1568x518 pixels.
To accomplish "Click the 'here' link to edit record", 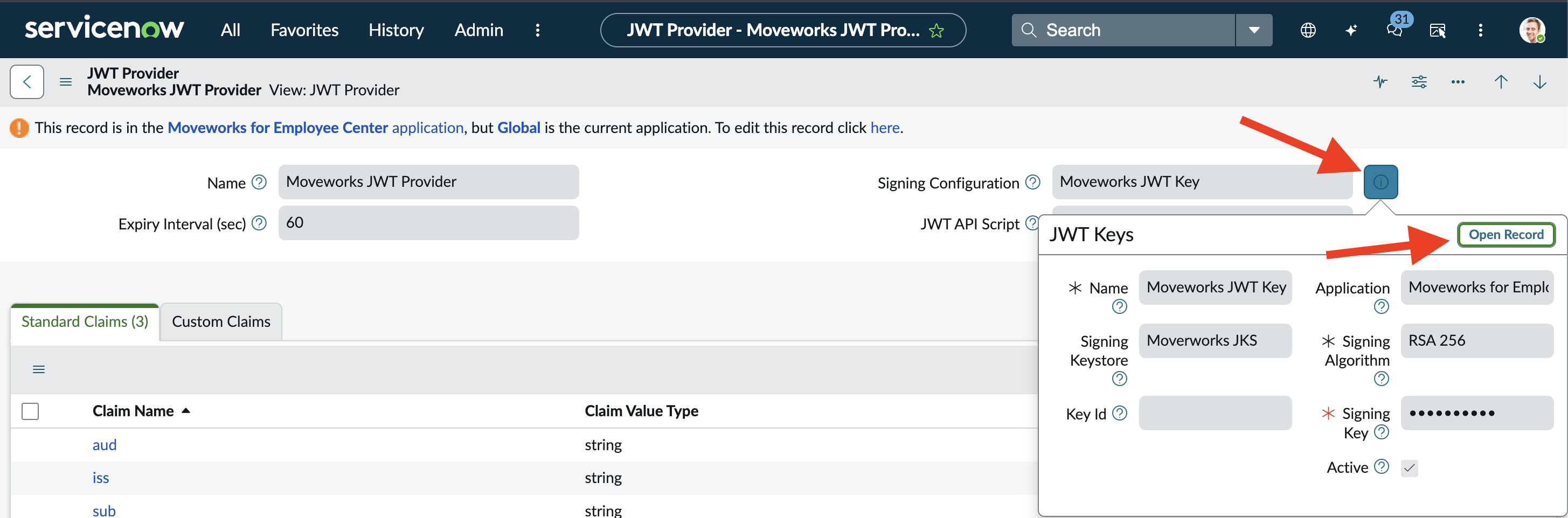I will 885,128.
